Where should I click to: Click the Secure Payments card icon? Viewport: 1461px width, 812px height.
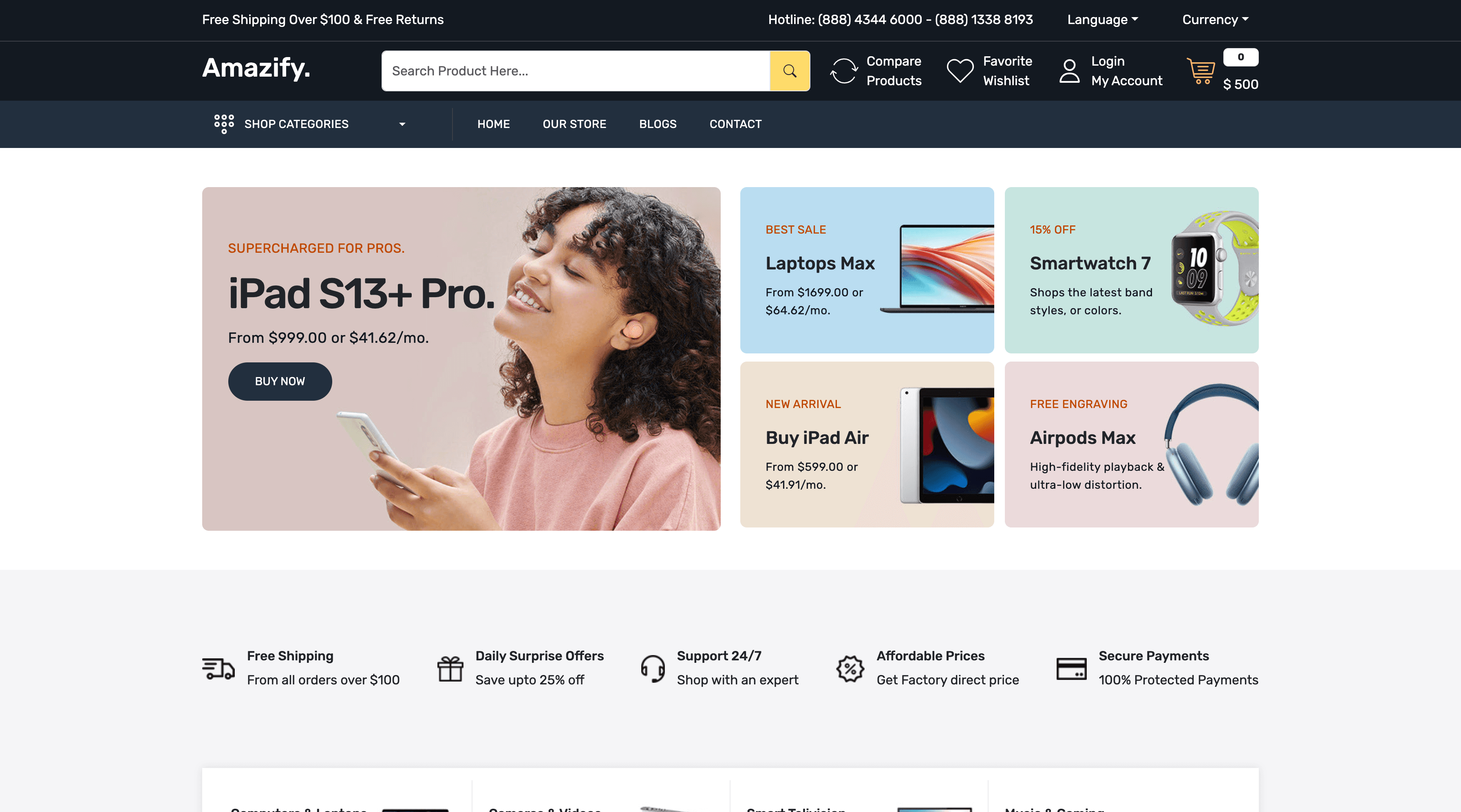coord(1071,669)
